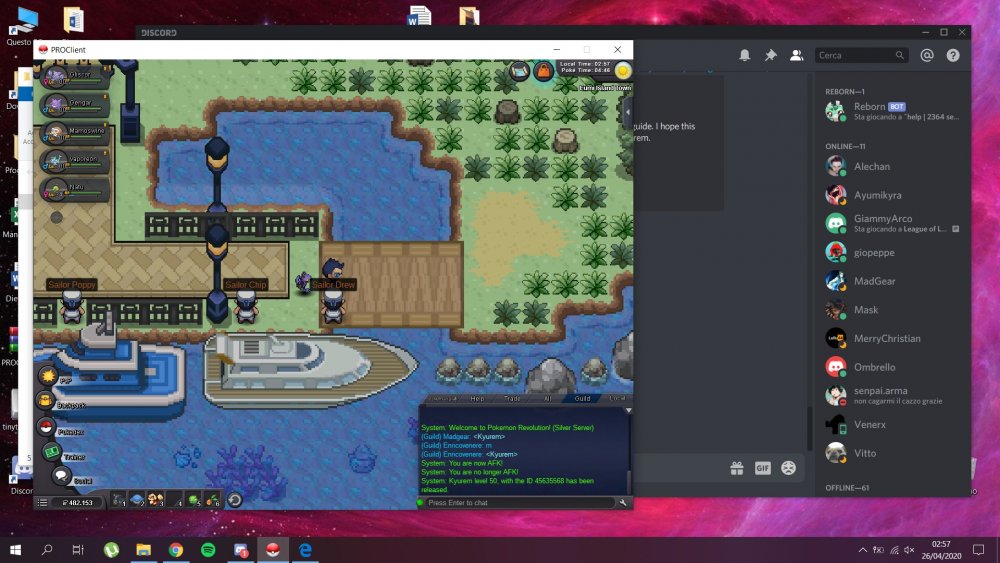The height and width of the screenshot is (563, 1000).
Task: Click the Discord Cerca search field
Action: click(x=855, y=56)
